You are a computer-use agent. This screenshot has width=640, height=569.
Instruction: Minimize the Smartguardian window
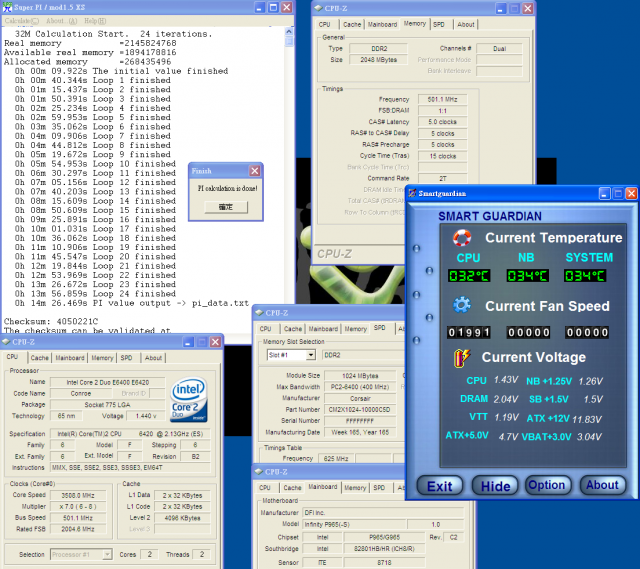click(x=604, y=193)
